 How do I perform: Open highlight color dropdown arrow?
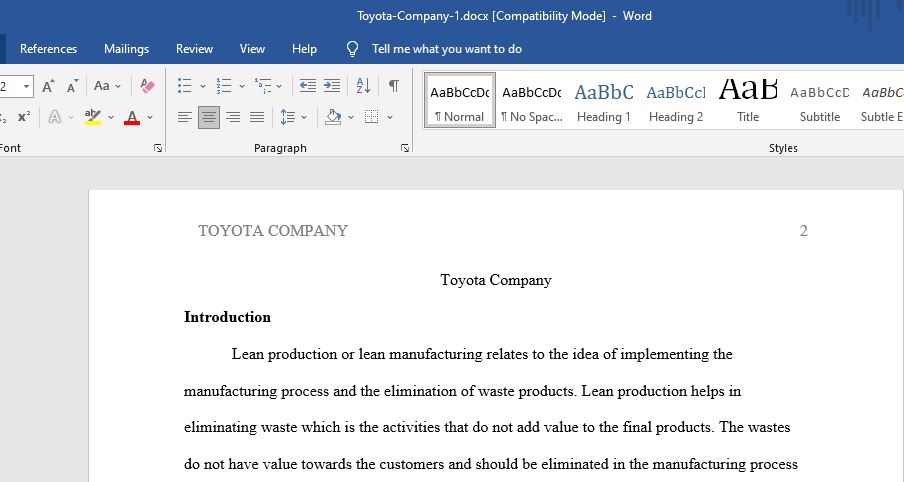coord(111,118)
